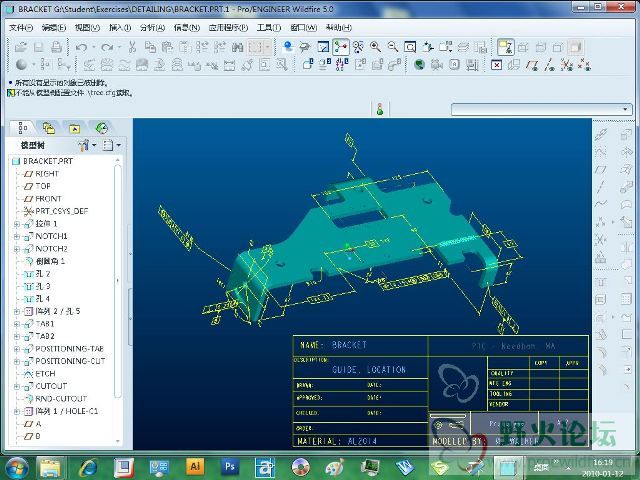The image size is (640, 480).
Task: Click the Find binoculars icon
Action: click(237, 47)
